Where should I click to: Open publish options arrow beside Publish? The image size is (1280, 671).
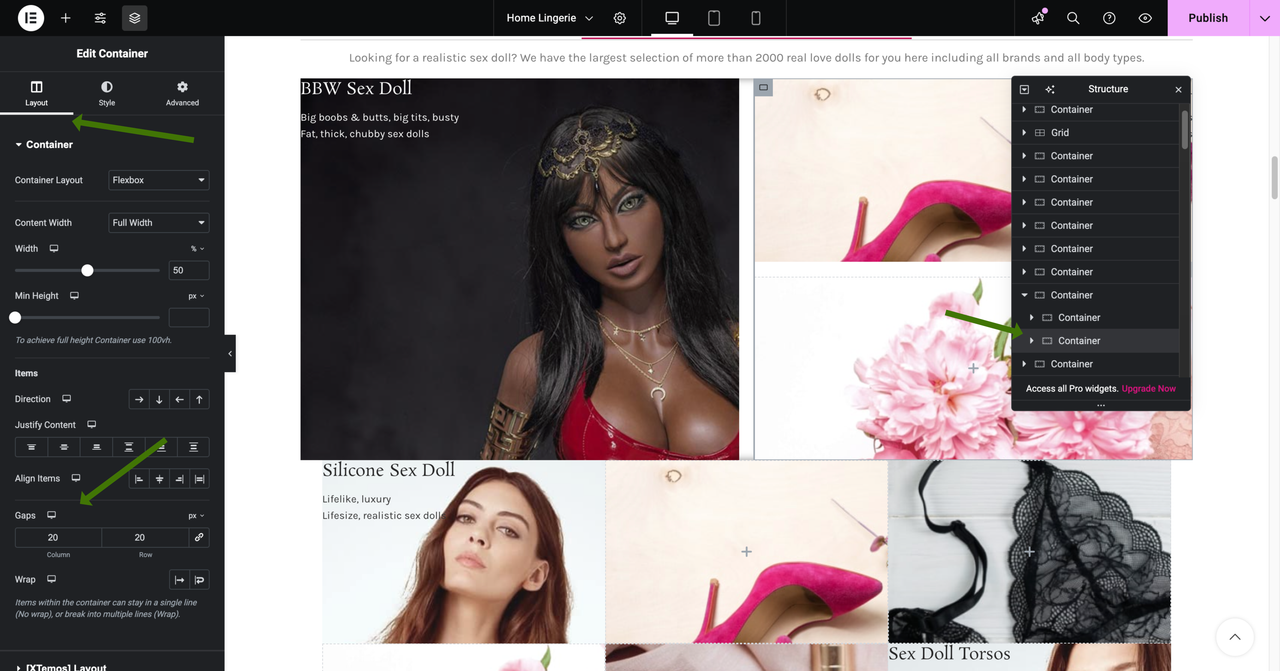coord(1265,18)
